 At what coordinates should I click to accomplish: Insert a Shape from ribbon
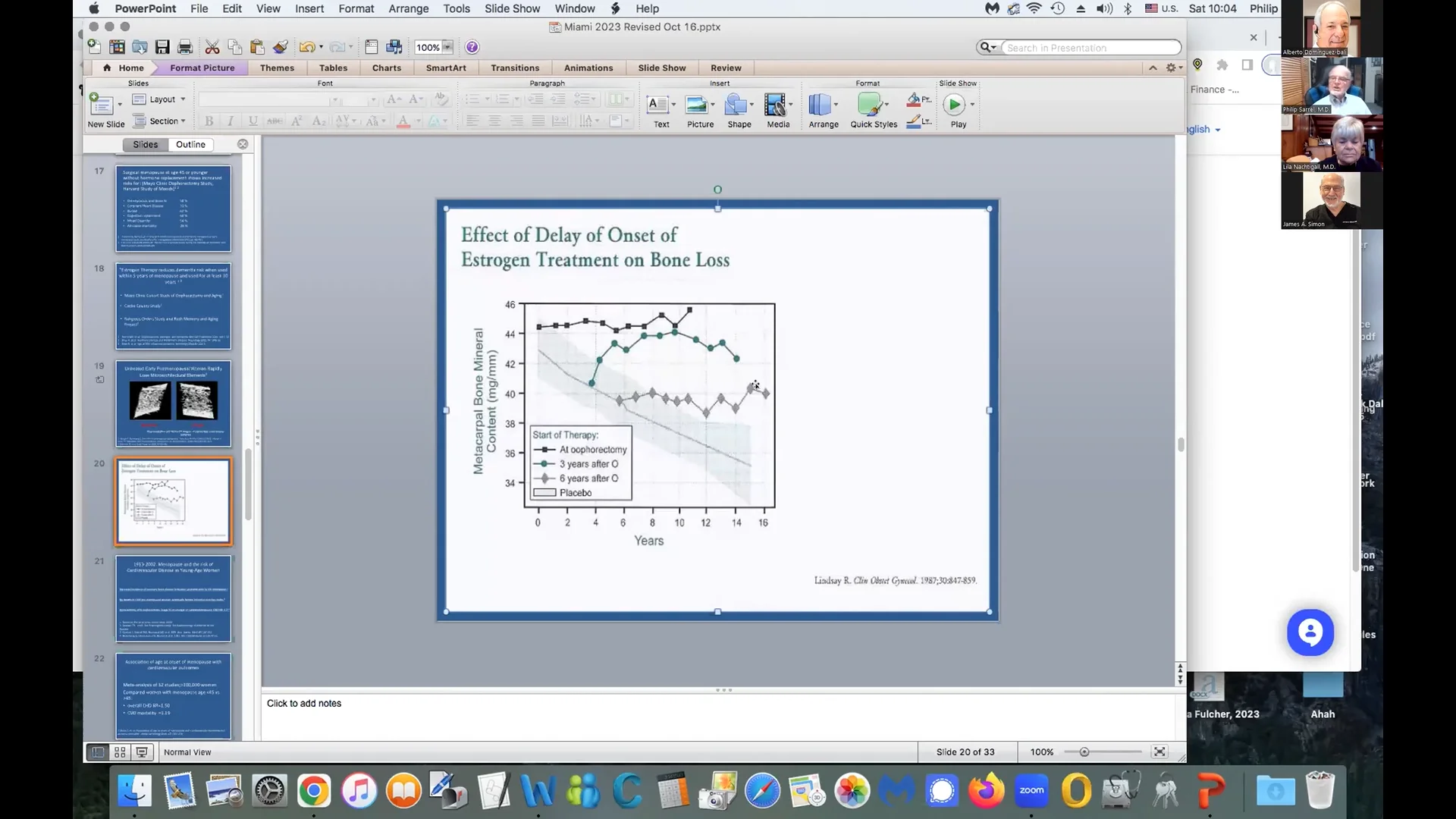[x=739, y=110]
